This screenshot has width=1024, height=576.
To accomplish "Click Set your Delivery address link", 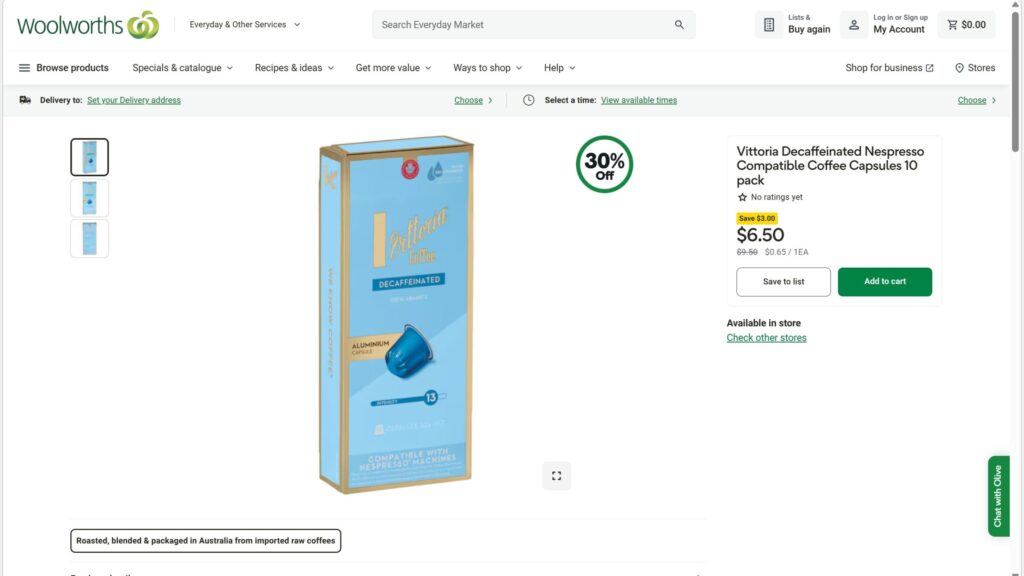I will pos(134,100).
